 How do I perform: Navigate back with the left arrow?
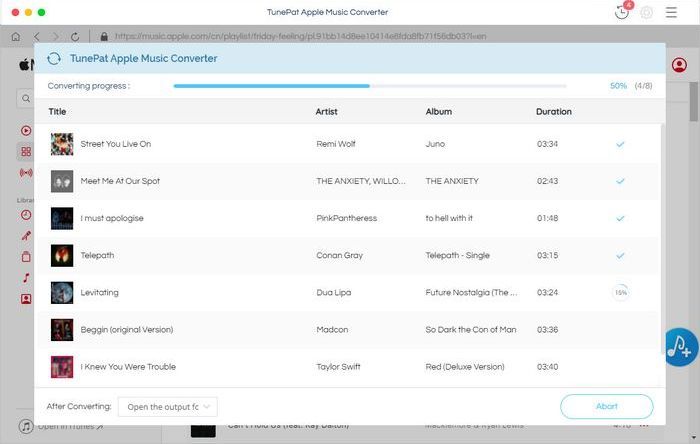[37, 37]
